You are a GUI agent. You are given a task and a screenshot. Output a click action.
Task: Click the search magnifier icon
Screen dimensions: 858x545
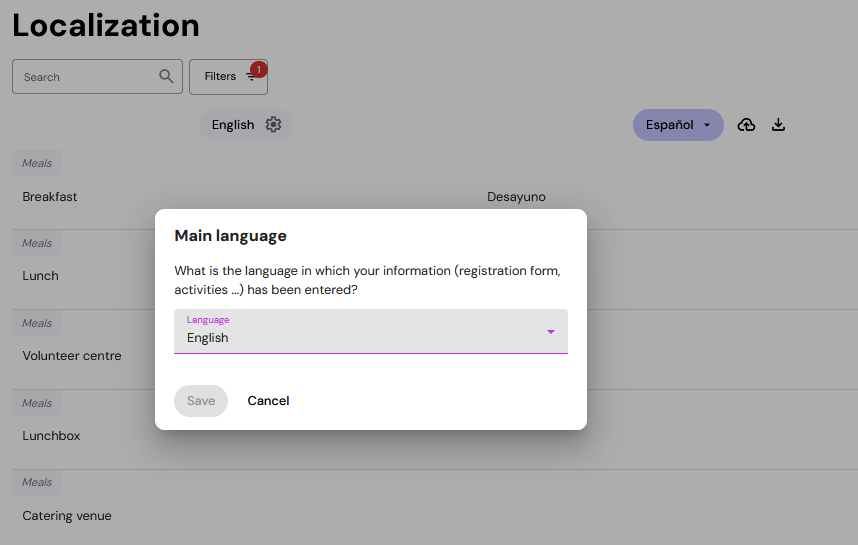click(166, 76)
